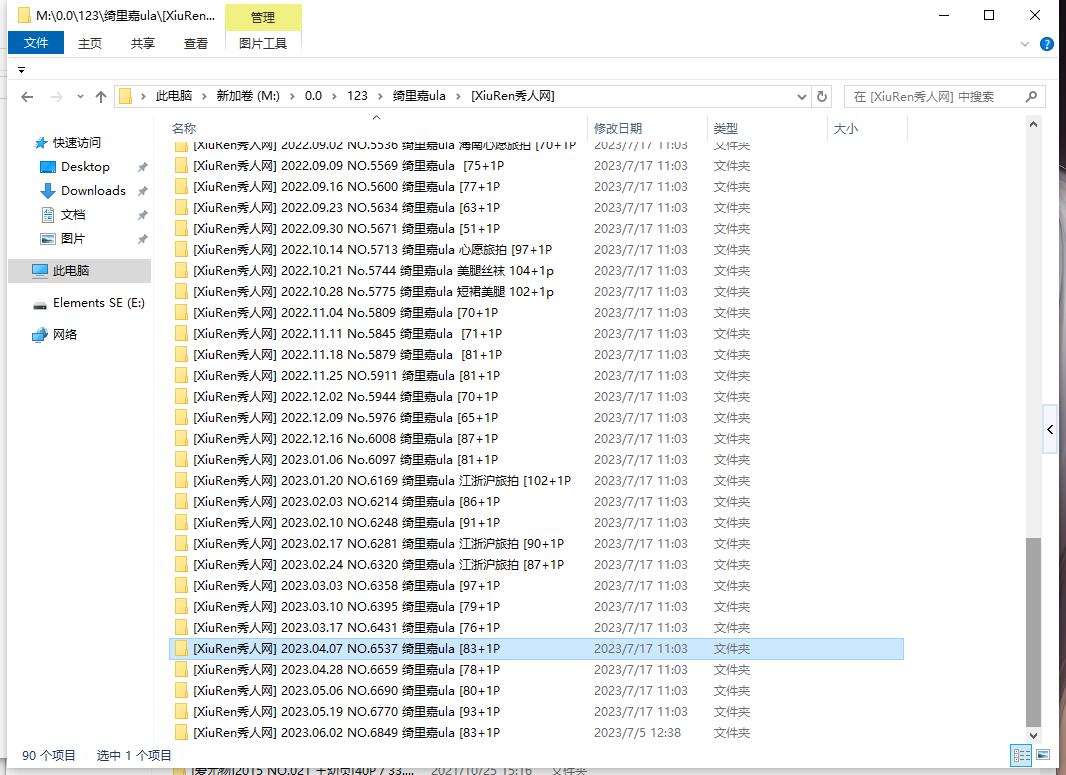
Task: Navigate to 新加卷 (M:) in the breadcrumb
Action: [x=248, y=97]
